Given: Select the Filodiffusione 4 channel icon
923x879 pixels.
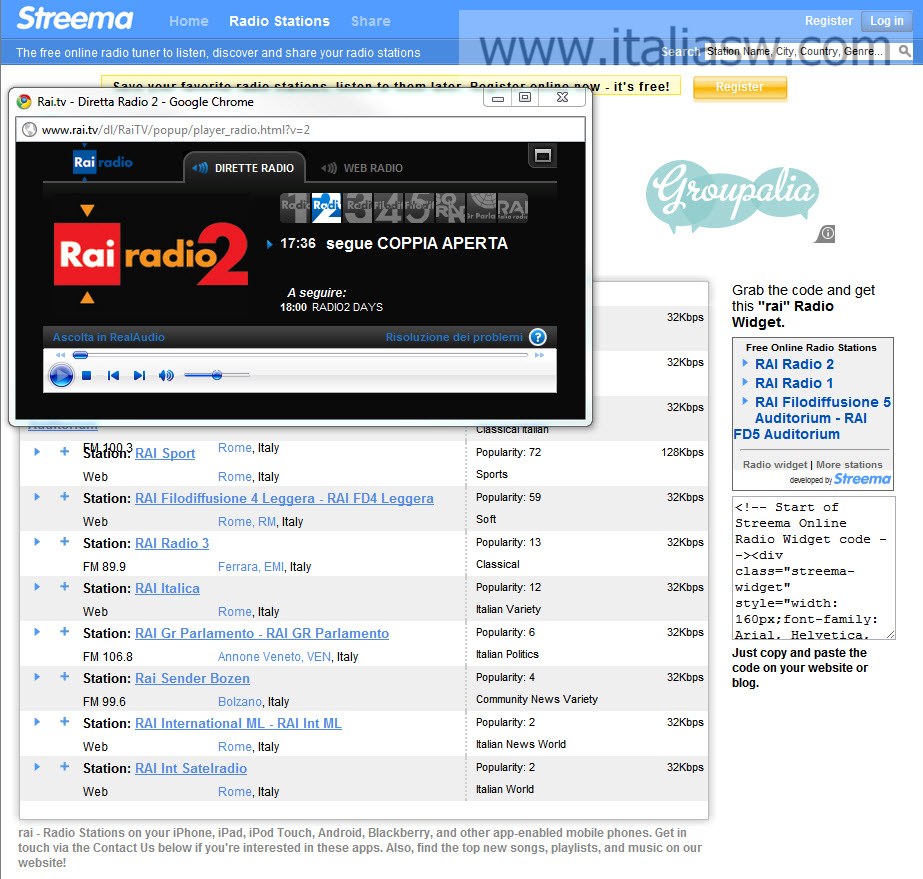Looking at the screenshot, I should pos(389,208).
